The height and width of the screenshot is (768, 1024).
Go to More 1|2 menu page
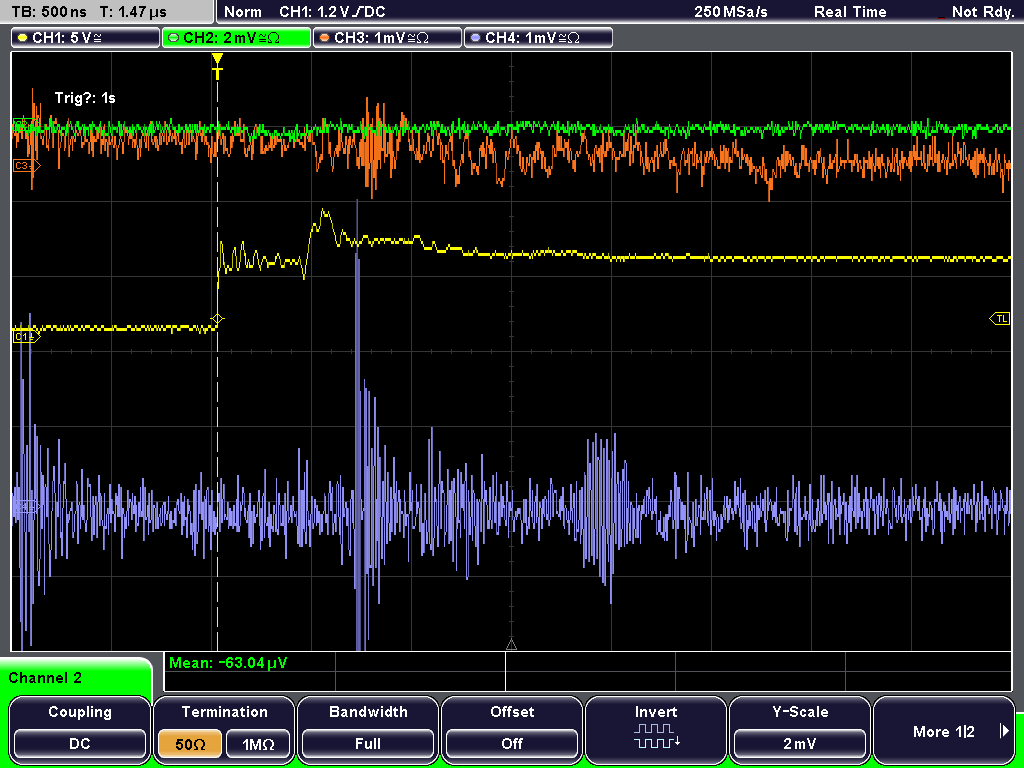point(944,731)
